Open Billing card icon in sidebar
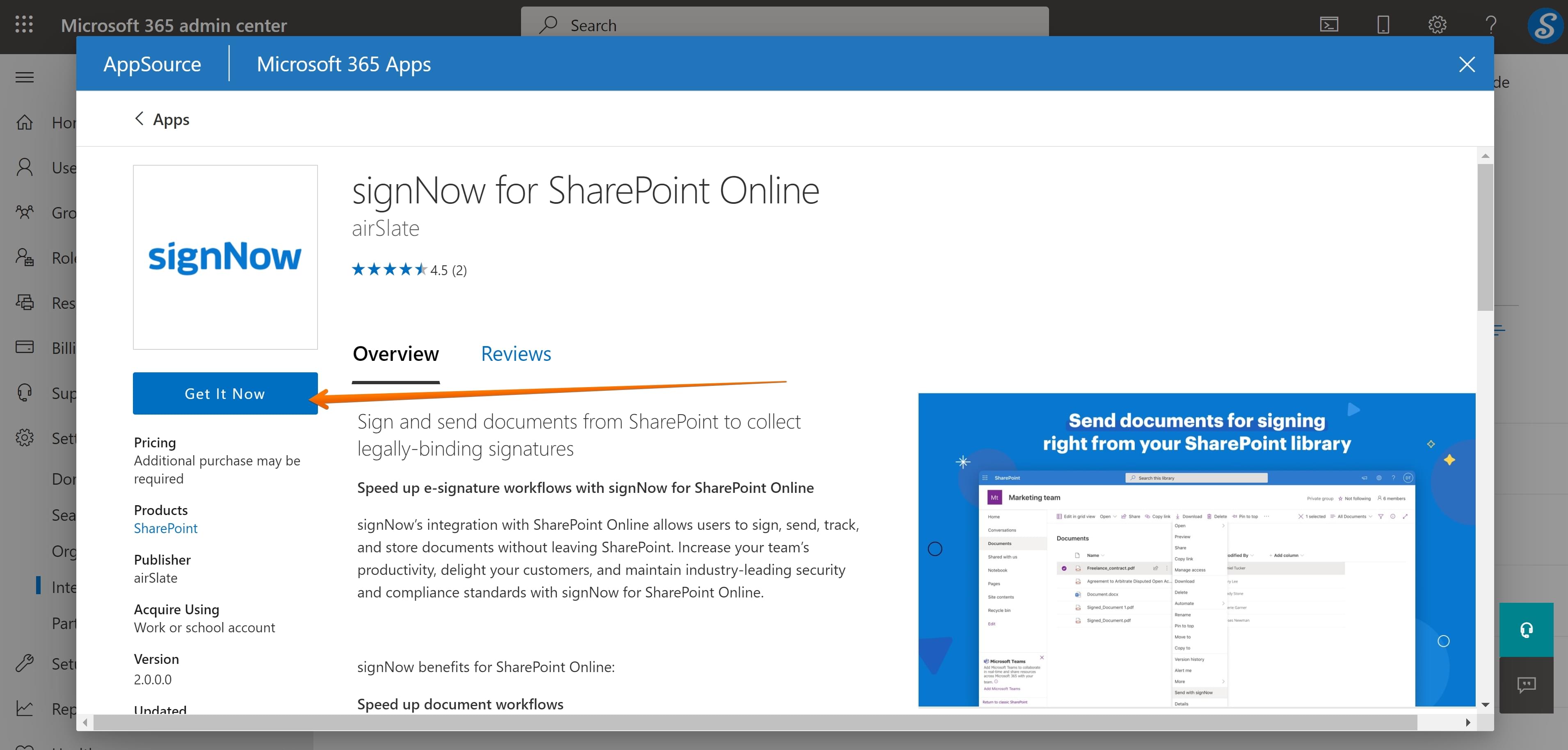Screen dimensions: 1568x750 tap(24, 347)
